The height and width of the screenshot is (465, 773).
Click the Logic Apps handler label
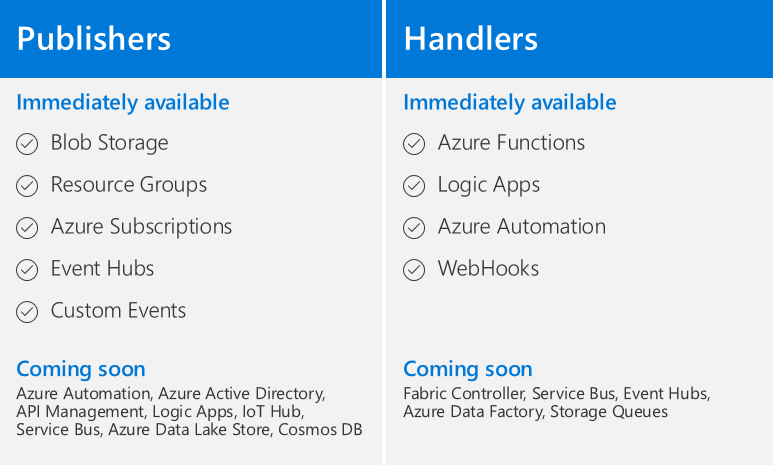pos(489,185)
